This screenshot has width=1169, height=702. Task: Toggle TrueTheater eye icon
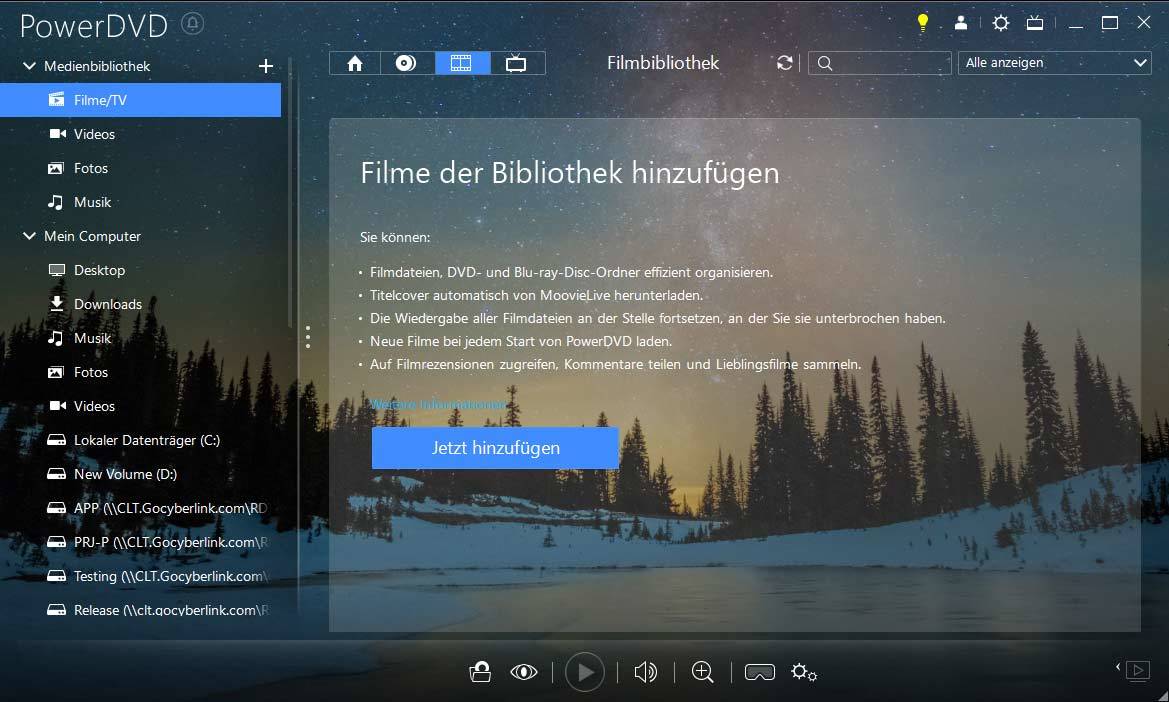(x=523, y=672)
